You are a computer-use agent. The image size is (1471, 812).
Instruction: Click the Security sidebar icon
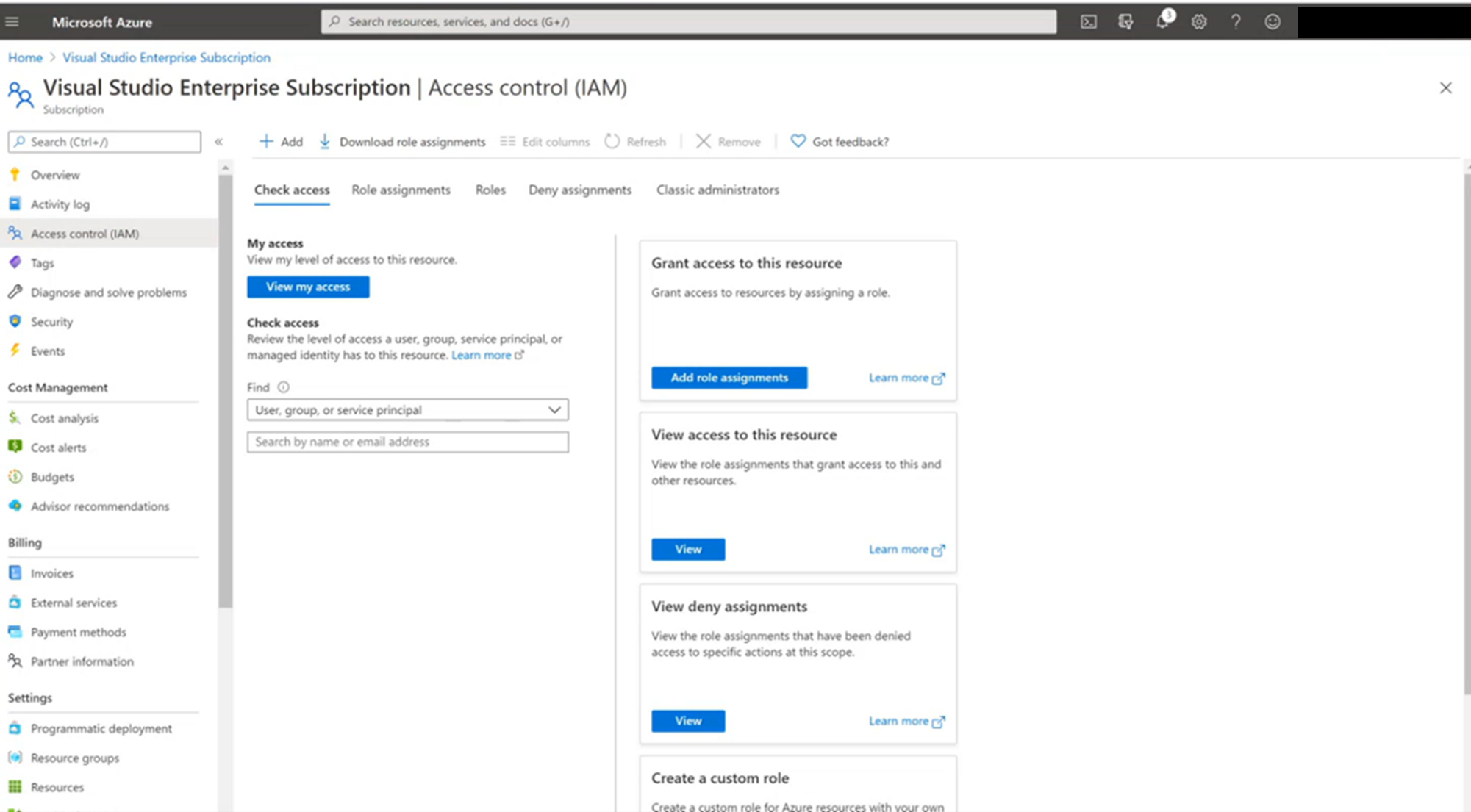coord(16,321)
